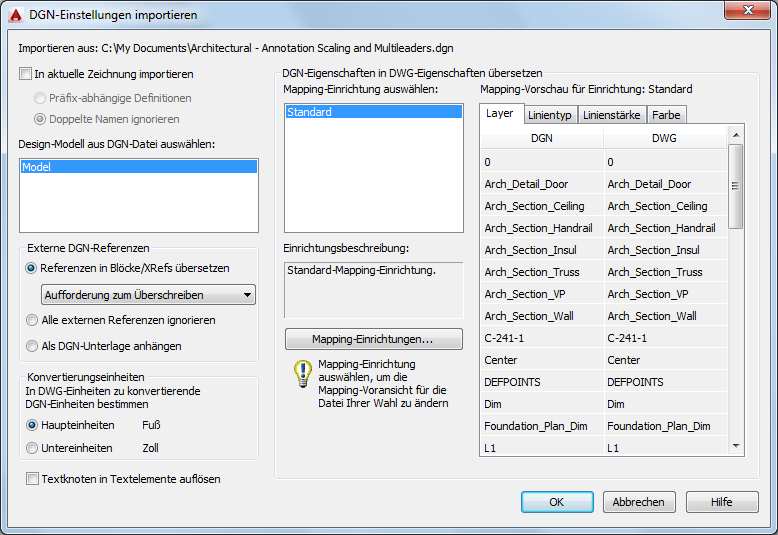The image size is (778, 535).
Task: Select Model in the design model list
Action: pyautogui.click(x=139, y=167)
